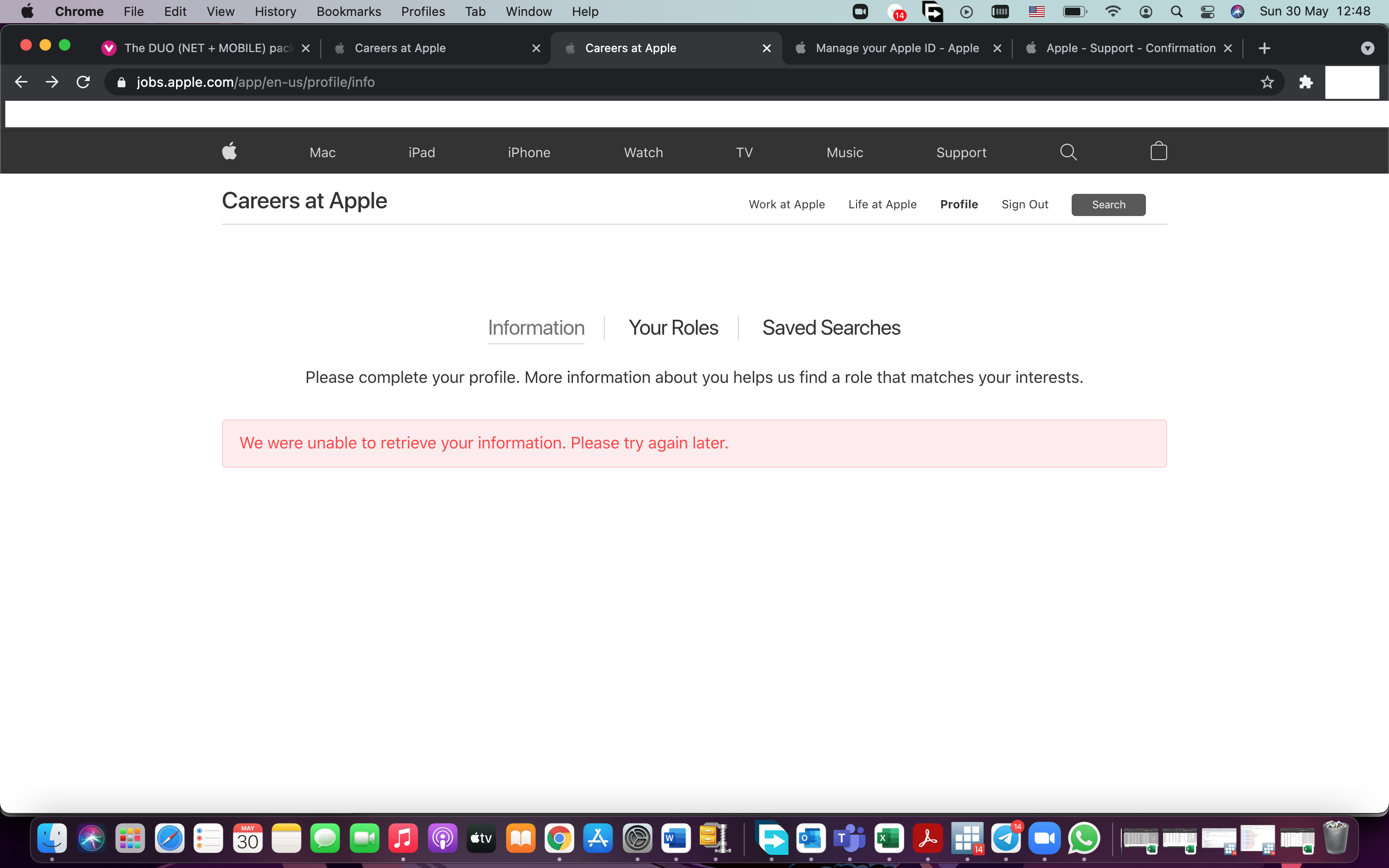Image resolution: width=1389 pixels, height=868 pixels.
Task: Open the shopping bag icon
Action: tap(1158, 151)
